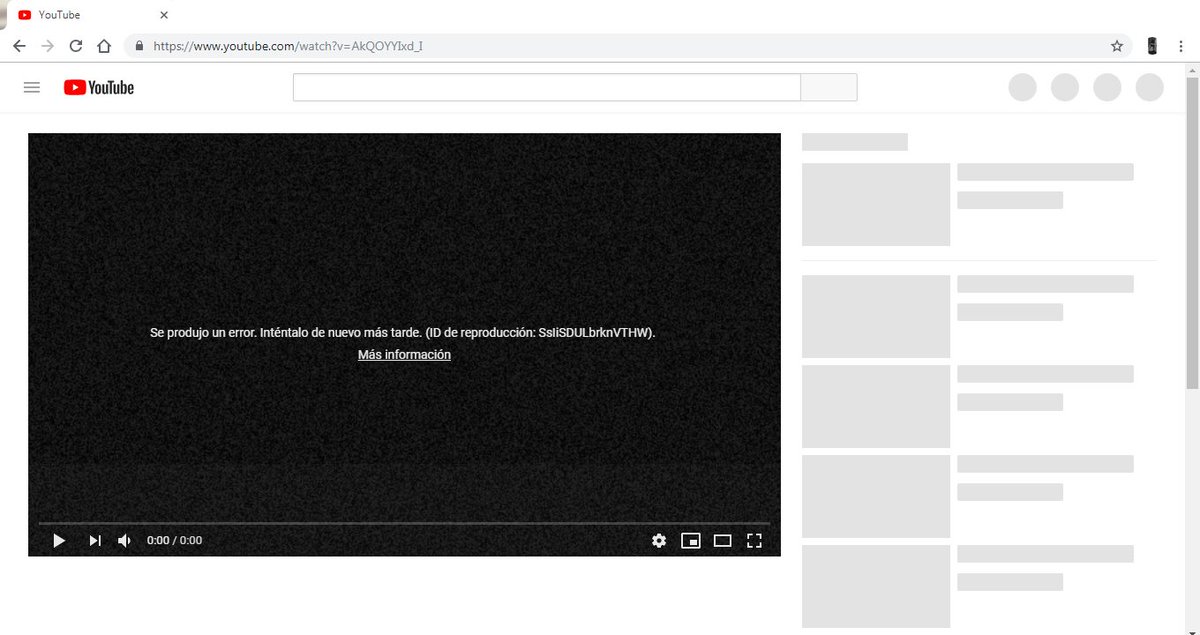Click the video progress bar

pyautogui.click(x=404, y=522)
